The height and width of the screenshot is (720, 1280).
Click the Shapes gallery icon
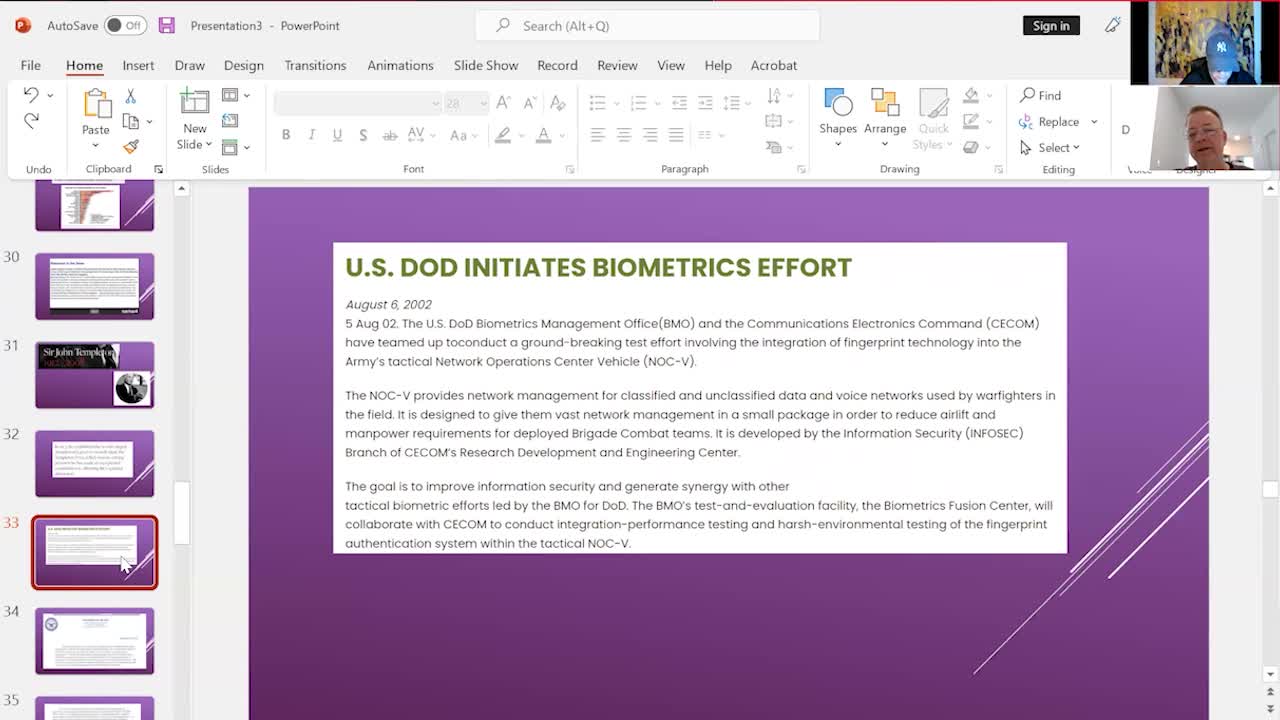click(838, 102)
